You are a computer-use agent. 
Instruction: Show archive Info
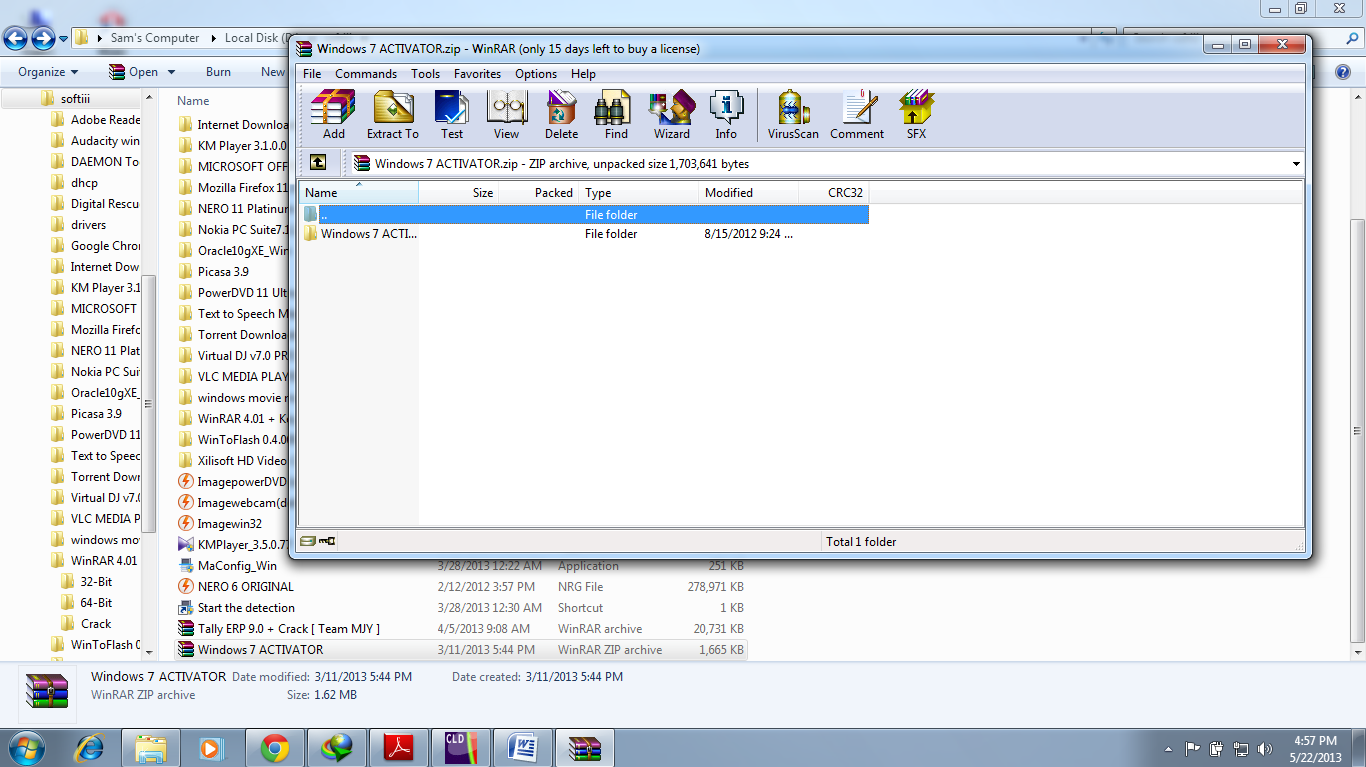coord(726,115)
